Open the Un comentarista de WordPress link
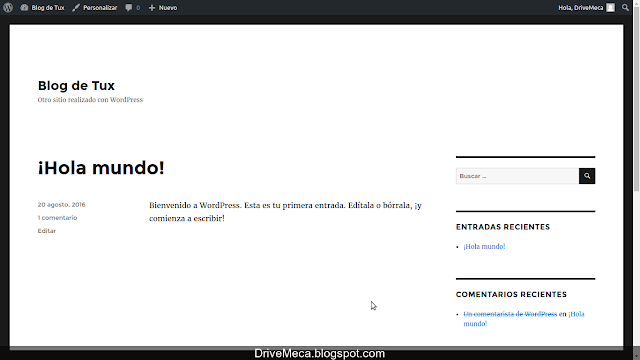640x360 pixels. pyautogui.click(x=510, y=314)
